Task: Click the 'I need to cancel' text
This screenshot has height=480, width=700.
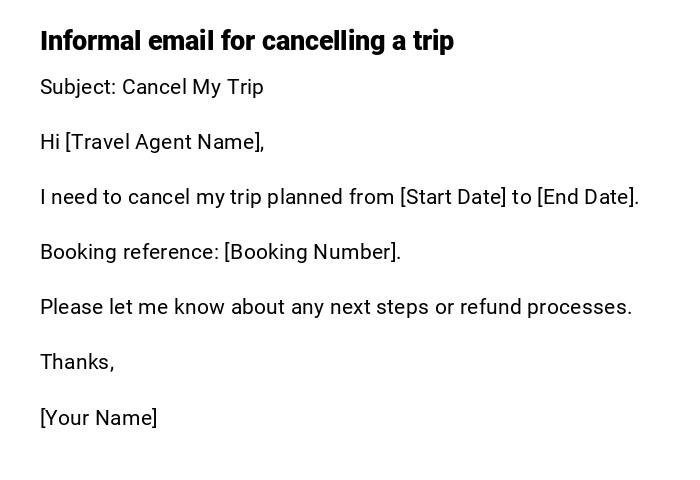Action: (98, 197)
